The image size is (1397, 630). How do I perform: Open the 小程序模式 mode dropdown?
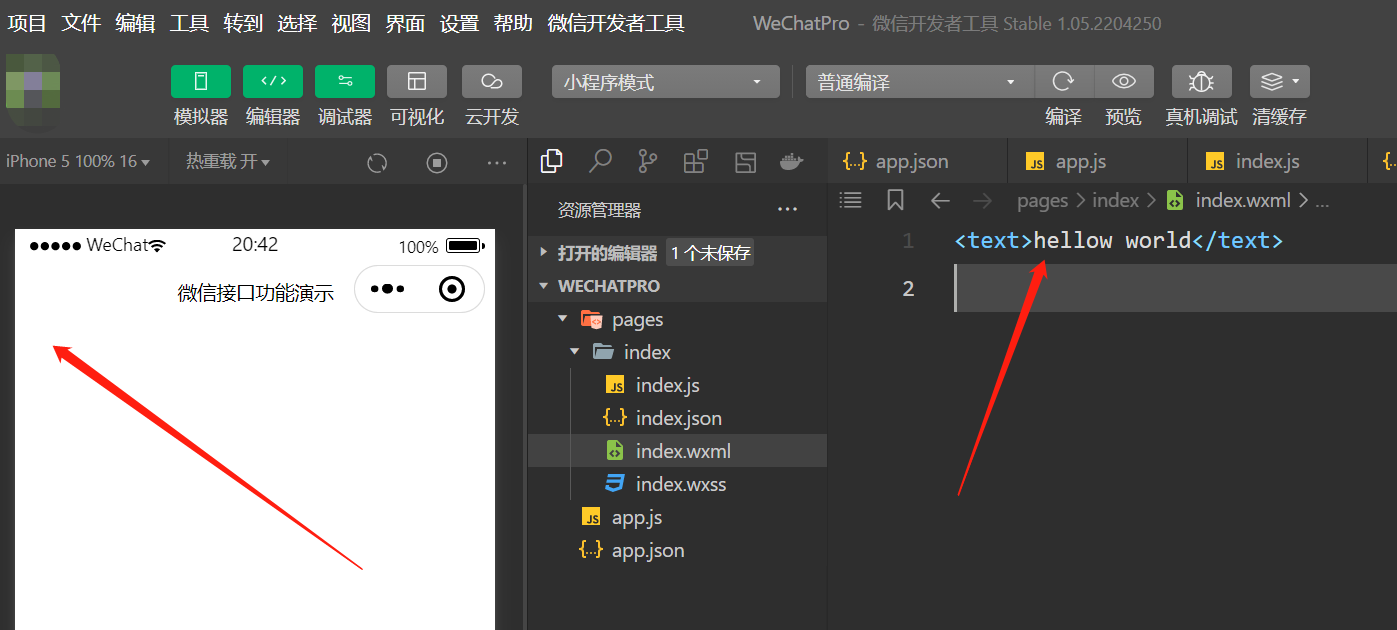(x=666, y=82)
